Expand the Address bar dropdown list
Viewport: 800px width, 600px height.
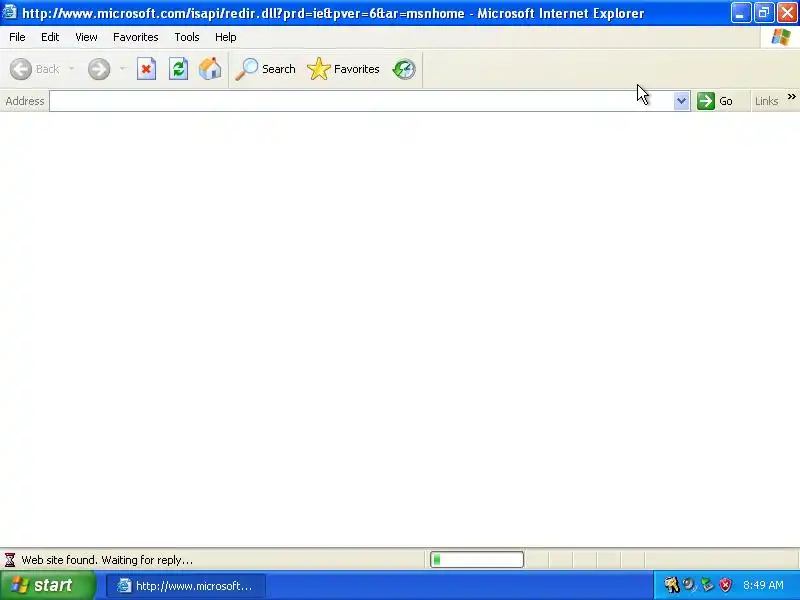tap(681, 101)
